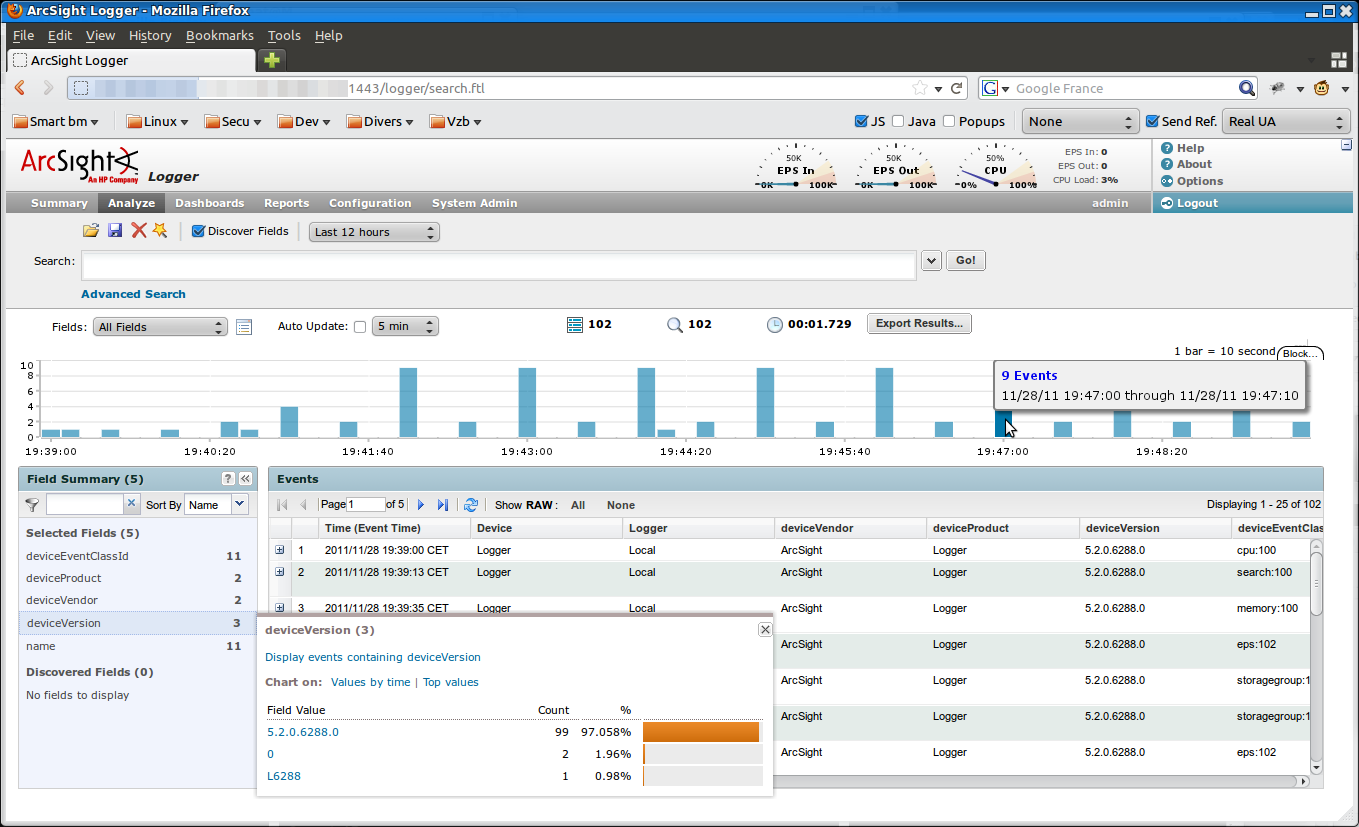Clear the search with red X icon

pyautogui.click(x=138, y=231)
